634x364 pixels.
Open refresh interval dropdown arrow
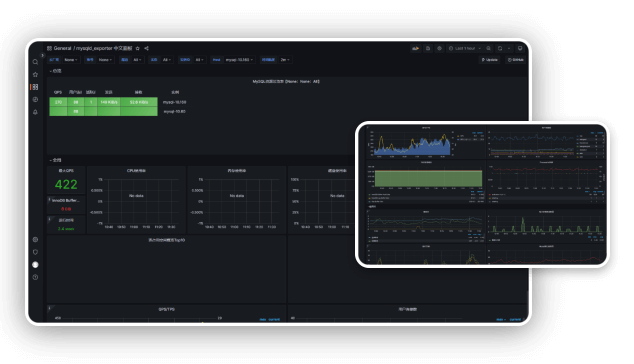click(x=509, y=48)
